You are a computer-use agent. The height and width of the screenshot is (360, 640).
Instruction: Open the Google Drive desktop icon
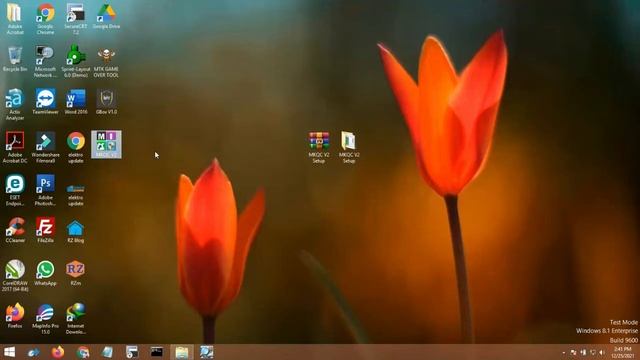[x=106, y=16]
